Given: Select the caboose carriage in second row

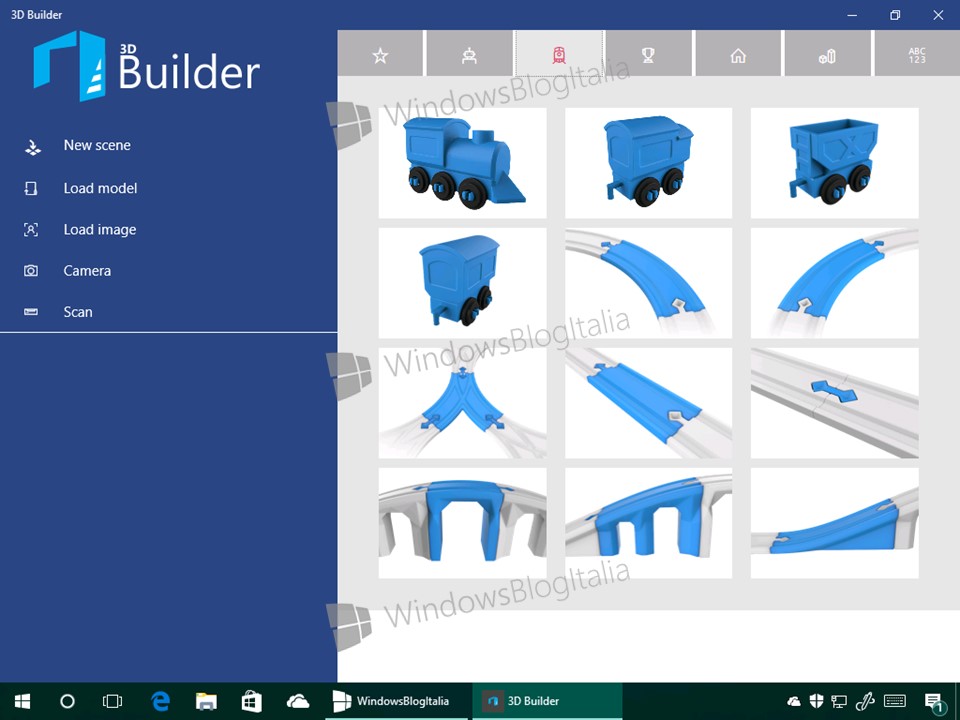Looking at the screenshot, I should (462, 283).
